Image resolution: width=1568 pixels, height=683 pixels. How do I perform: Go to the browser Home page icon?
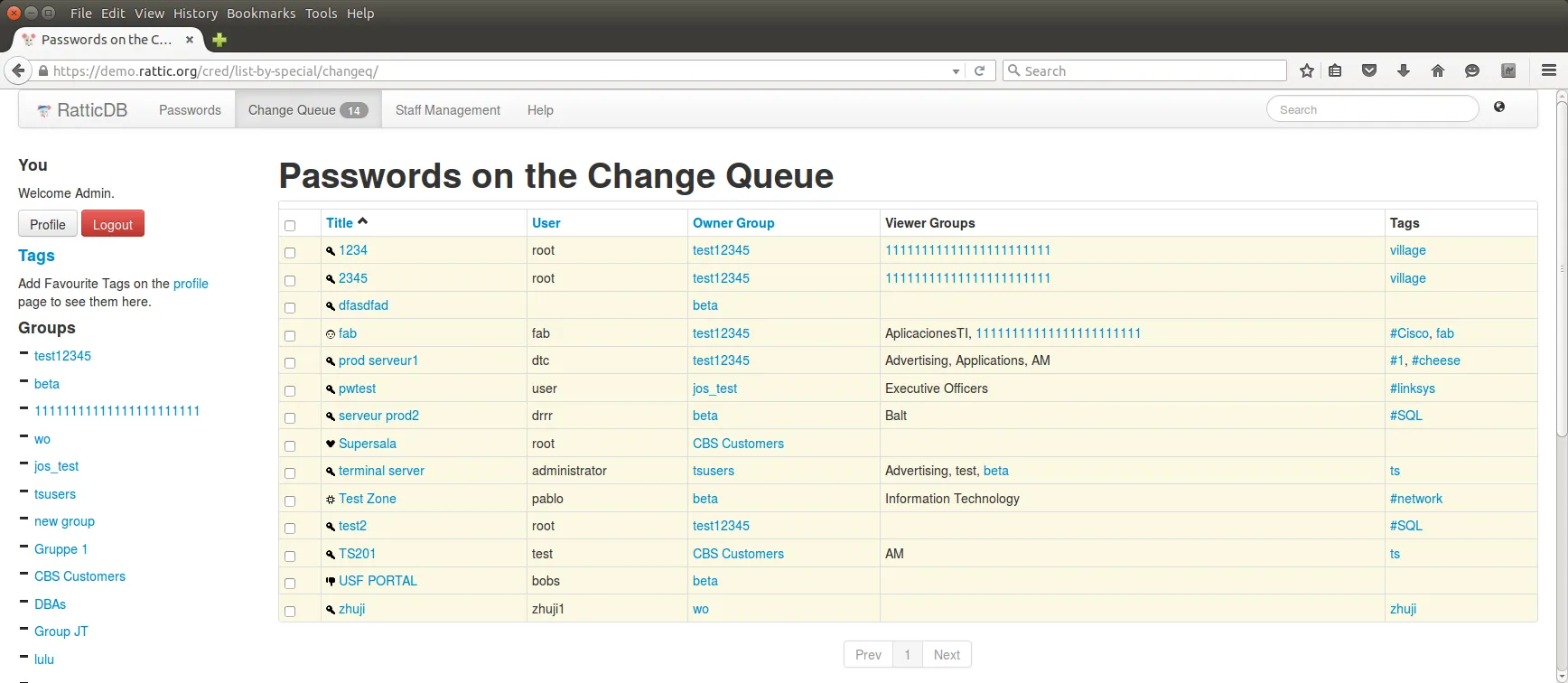pyautogui.click(x=1437, y=70)
